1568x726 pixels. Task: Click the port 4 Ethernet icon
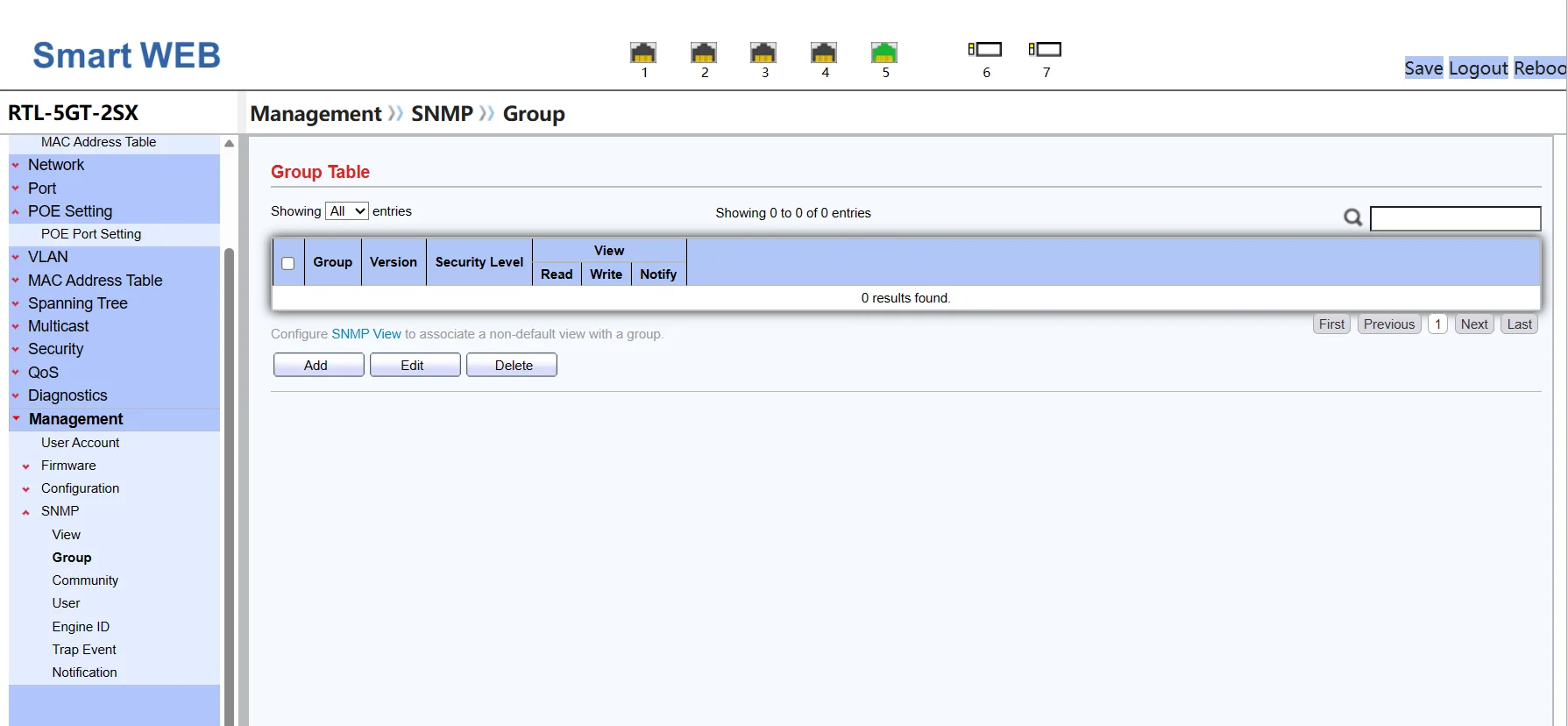[x=824, y=53]
